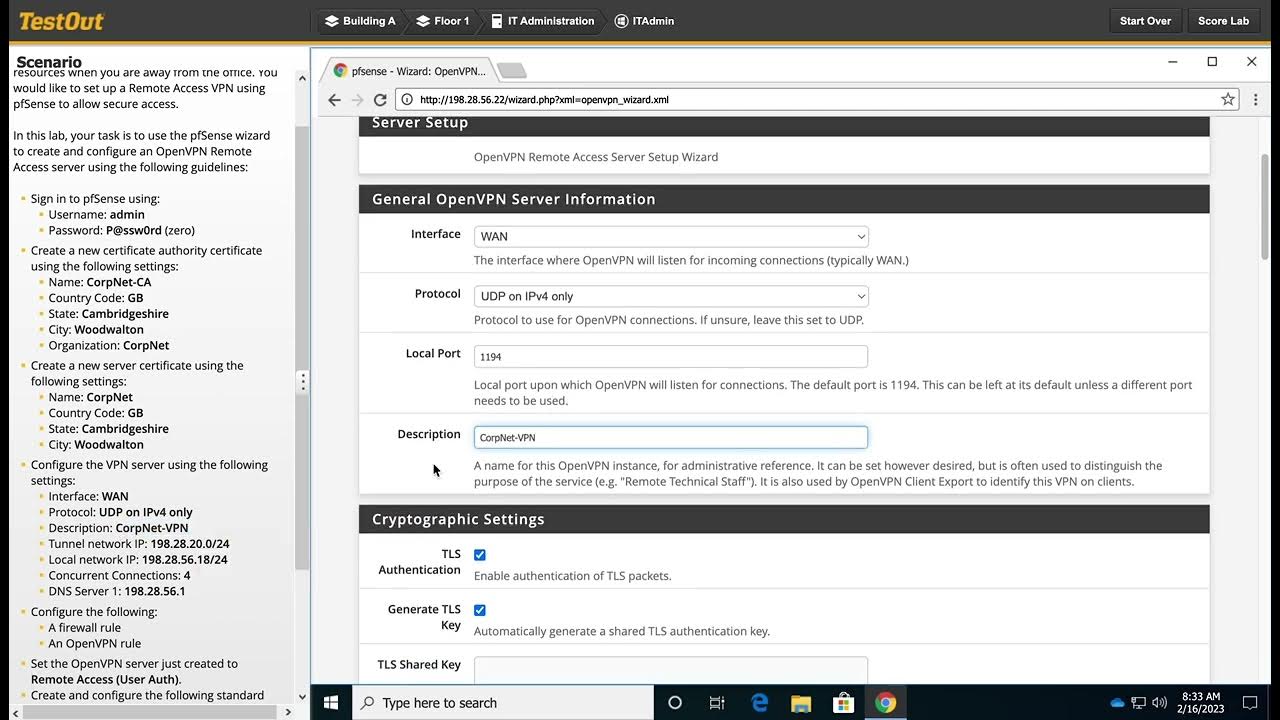Open the Protocol dropdown

(x=671, y=297)
